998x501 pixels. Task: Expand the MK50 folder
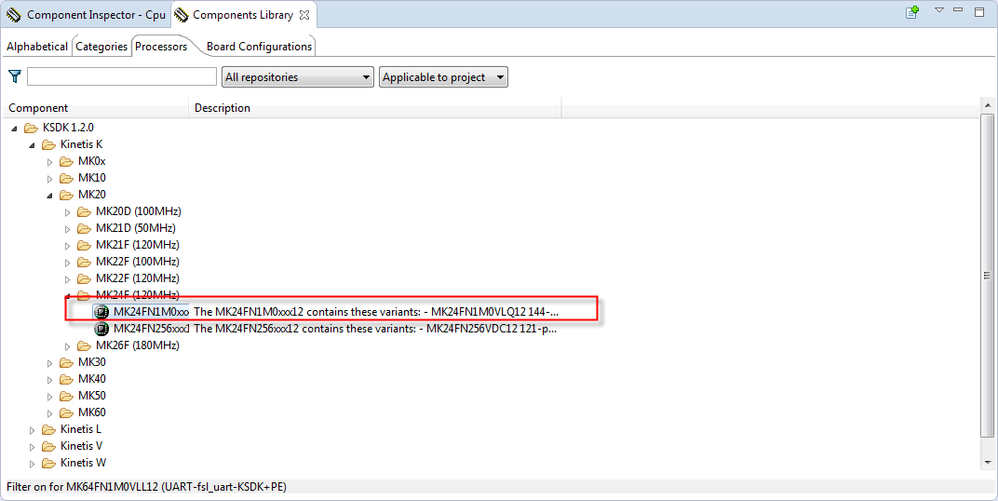coord(50,397)
